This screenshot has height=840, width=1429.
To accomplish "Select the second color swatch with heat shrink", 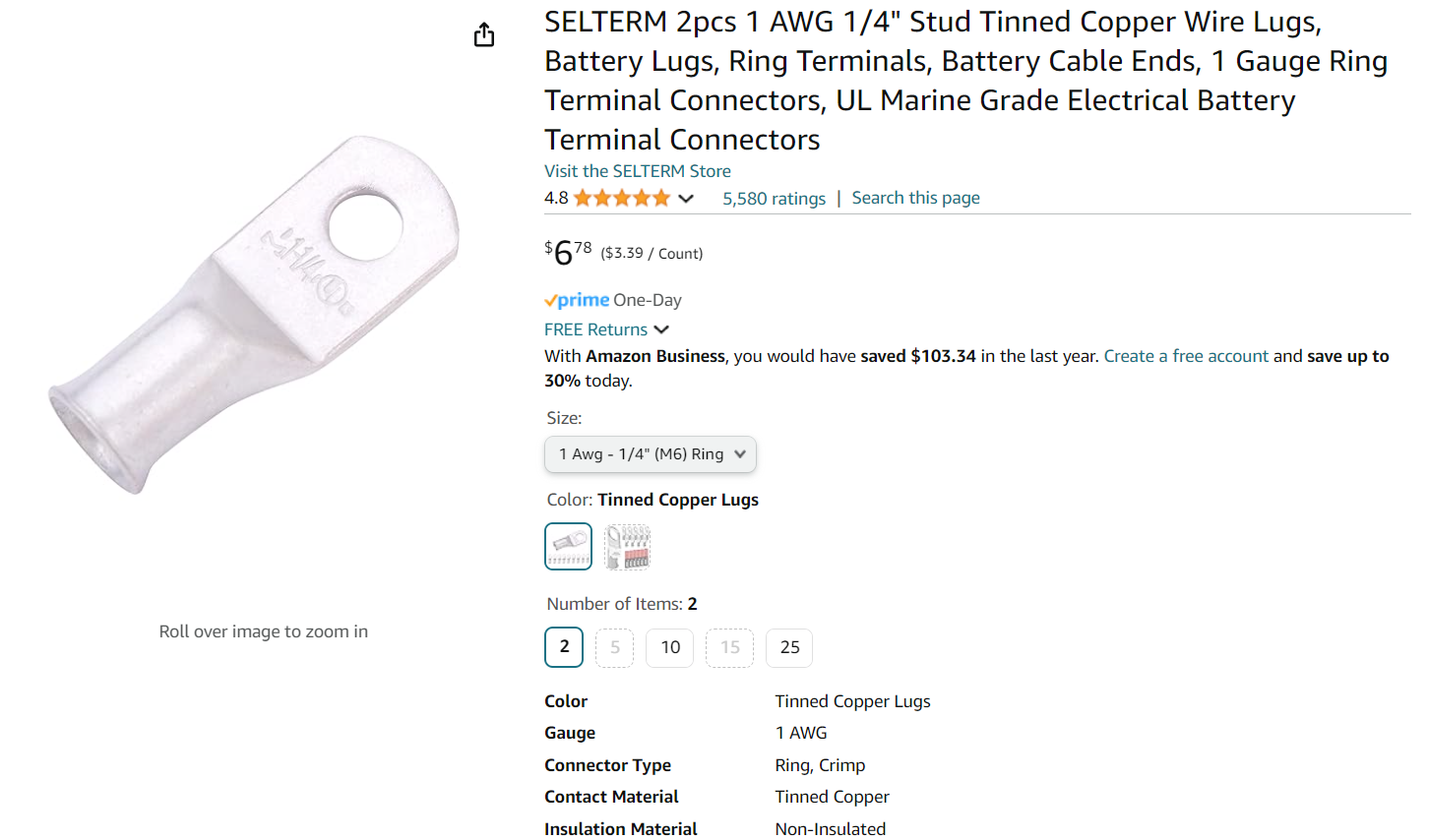I will click(628, 547).
